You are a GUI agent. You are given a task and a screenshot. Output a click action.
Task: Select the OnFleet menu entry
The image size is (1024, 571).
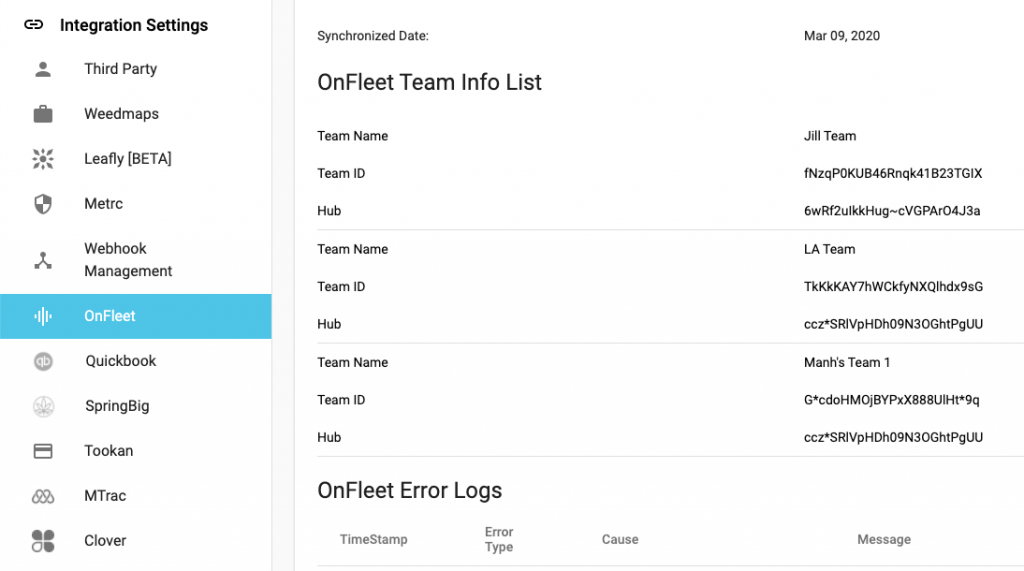[136, 316]
